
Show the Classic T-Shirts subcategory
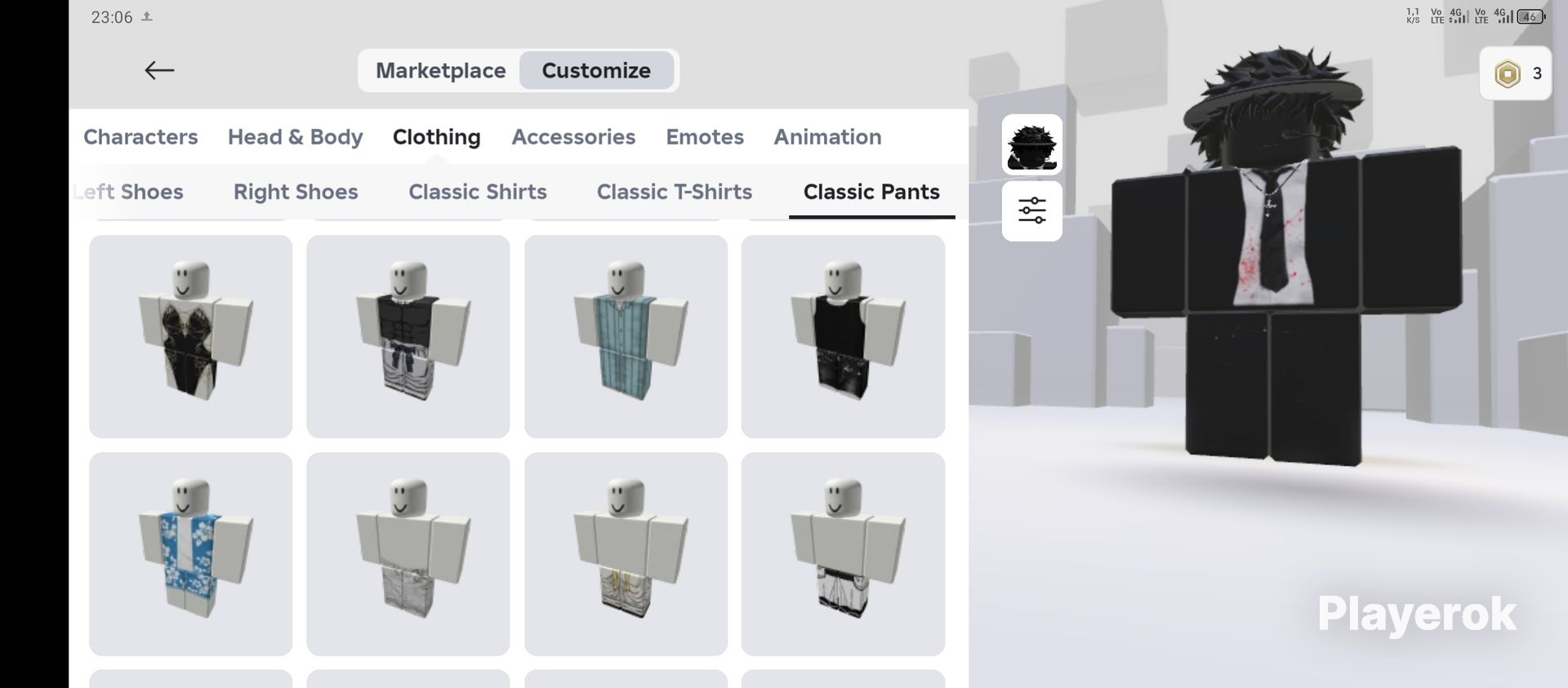click(675, 192)
